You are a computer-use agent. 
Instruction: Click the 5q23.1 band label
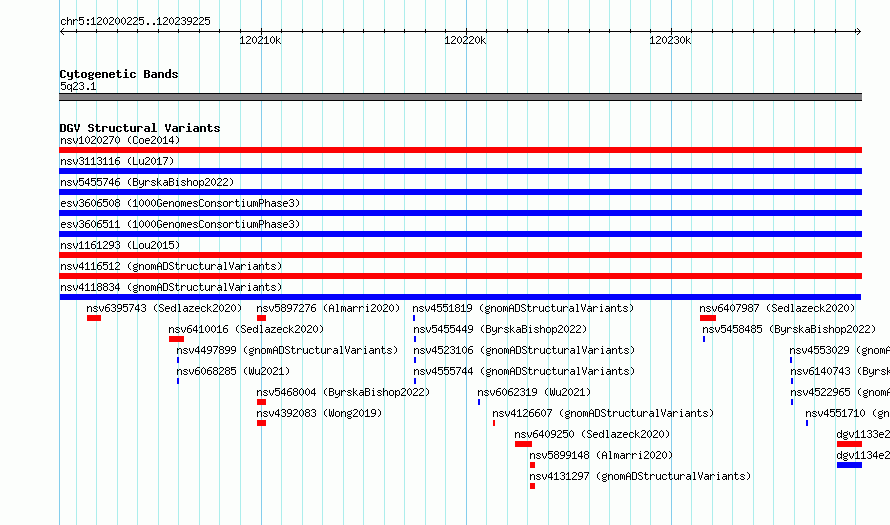[x=78, y=86]
